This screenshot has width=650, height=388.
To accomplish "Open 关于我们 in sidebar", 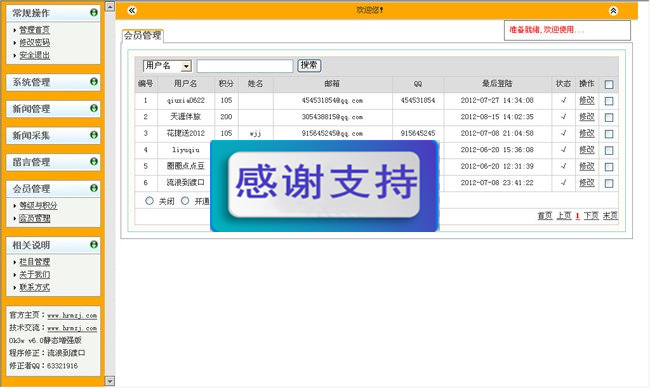I will click(34, 274).
